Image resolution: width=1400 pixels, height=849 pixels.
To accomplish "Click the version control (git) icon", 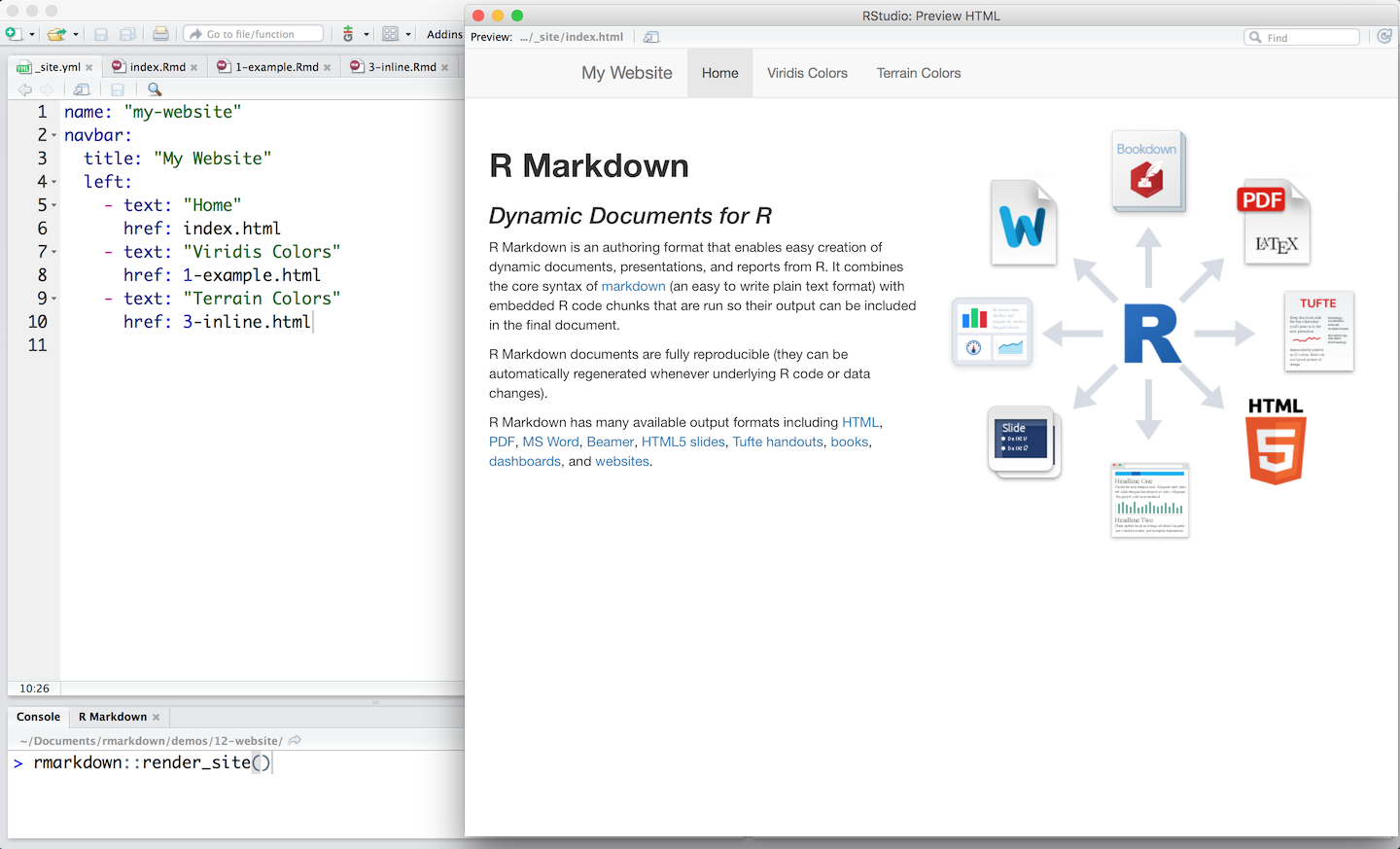I will (x=348, y=34).
